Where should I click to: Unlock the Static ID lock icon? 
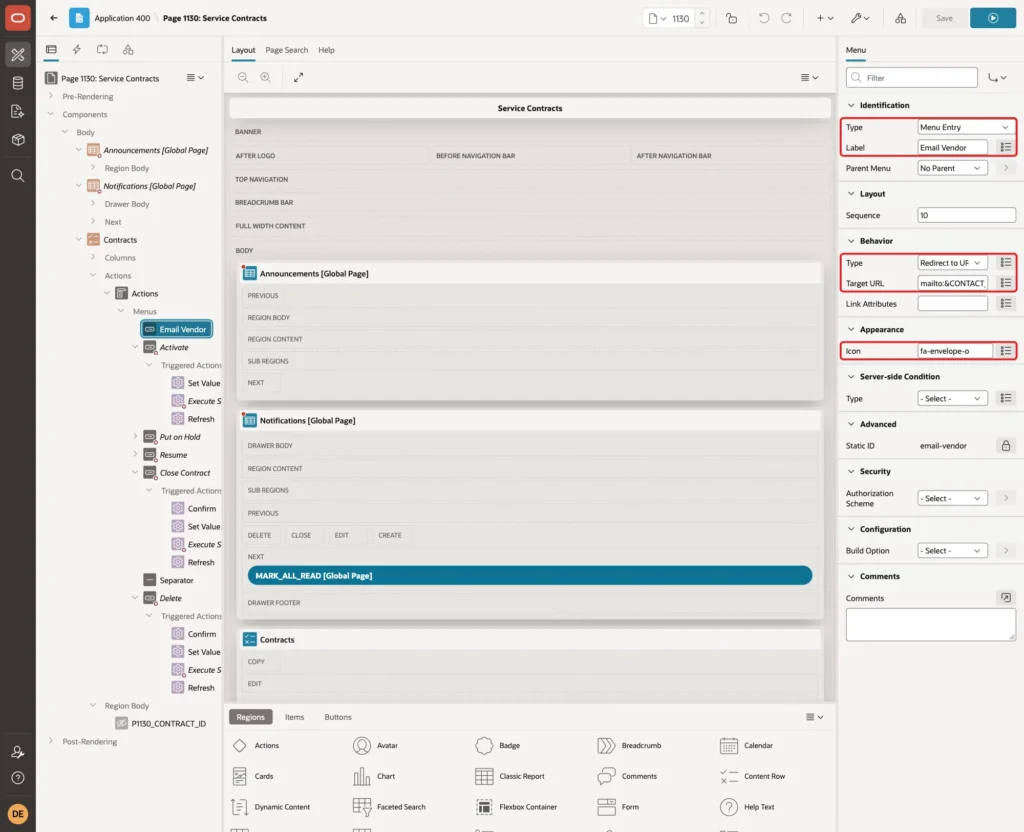tap(1006, 445)
